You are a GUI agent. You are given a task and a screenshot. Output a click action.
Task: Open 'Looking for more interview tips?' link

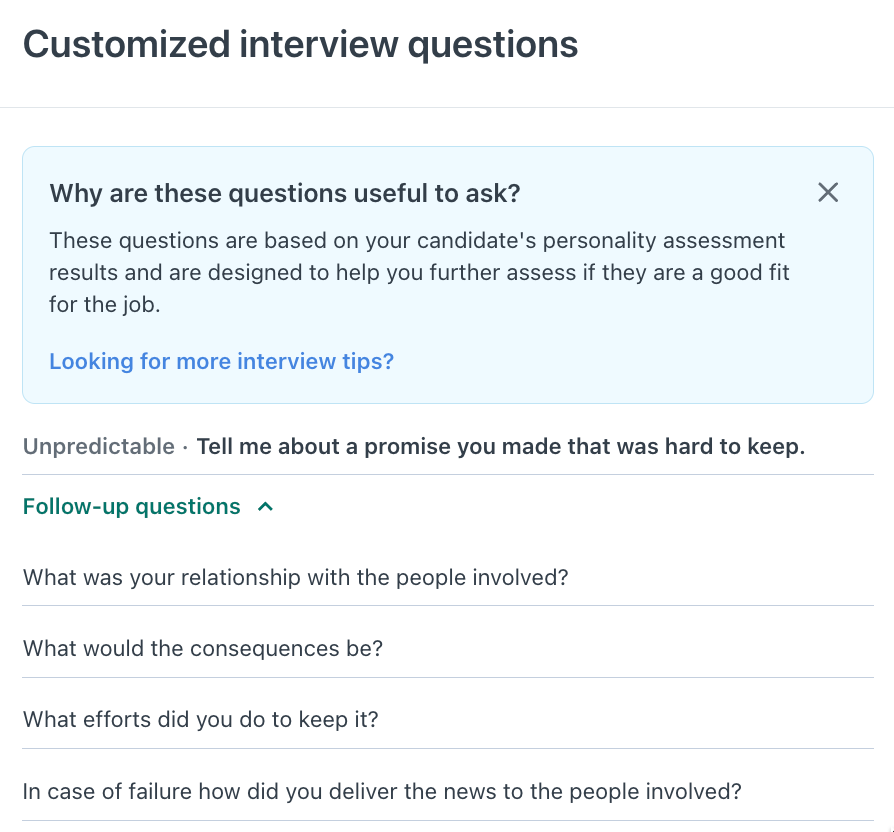click(221, 361)
